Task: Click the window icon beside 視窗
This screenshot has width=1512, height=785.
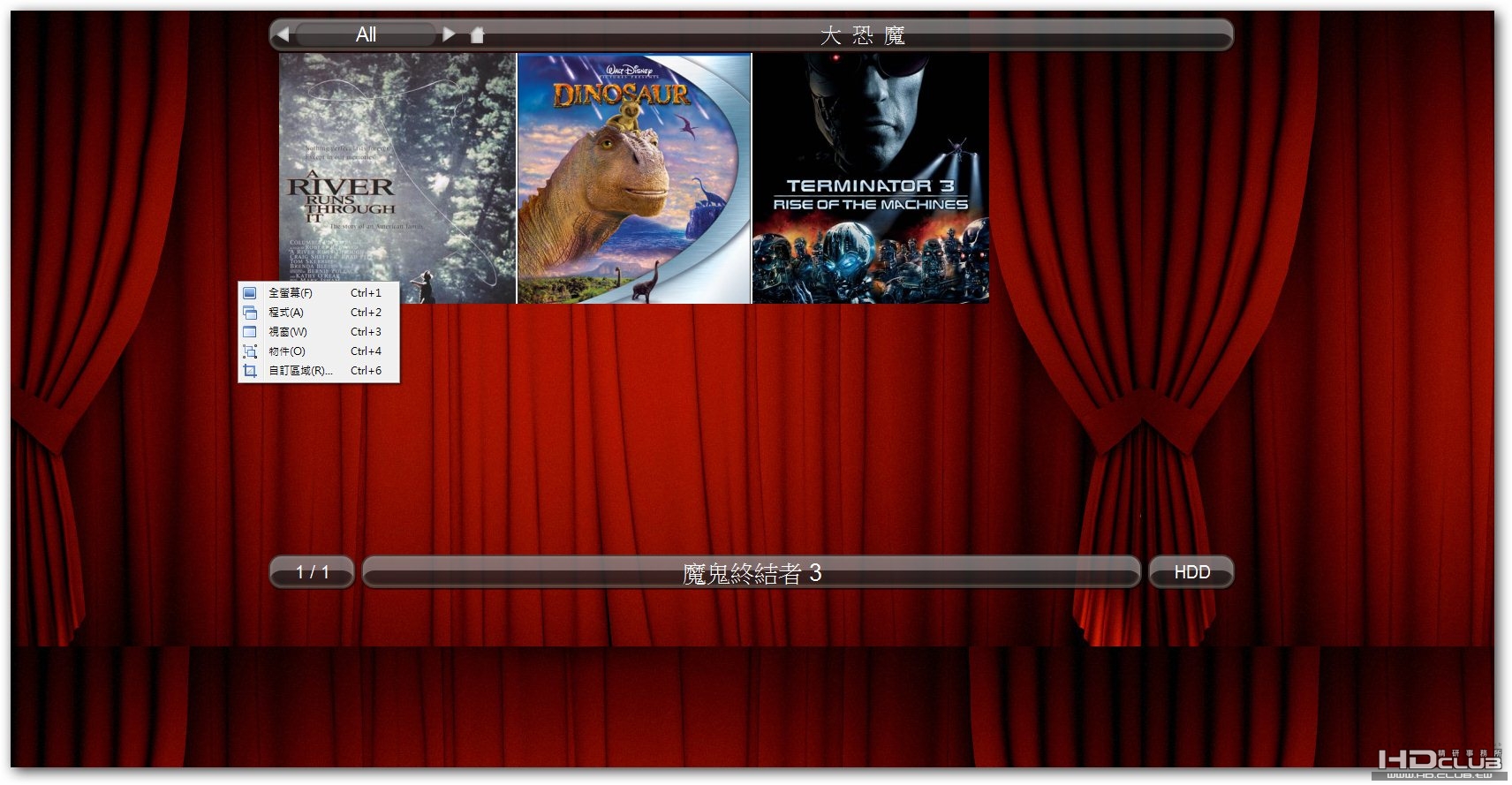Action: point(250,332)
